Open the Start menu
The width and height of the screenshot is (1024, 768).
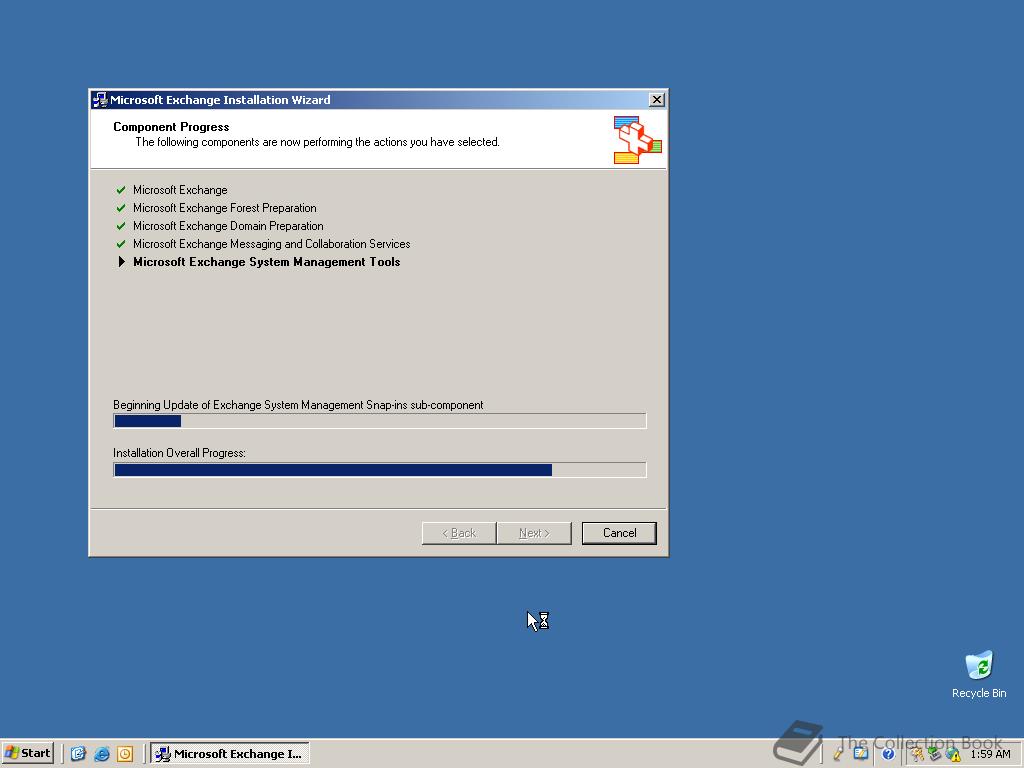click(x=27, y=753)
